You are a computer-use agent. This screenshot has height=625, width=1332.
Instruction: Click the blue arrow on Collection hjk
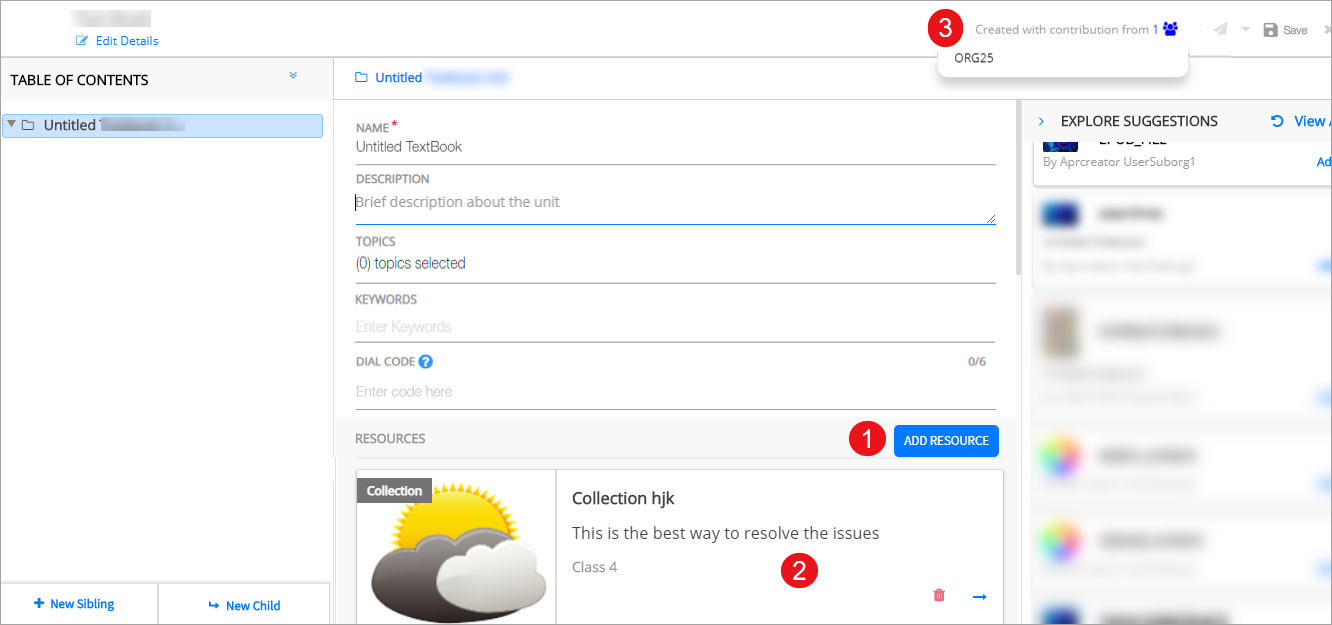tap(979, 596)
